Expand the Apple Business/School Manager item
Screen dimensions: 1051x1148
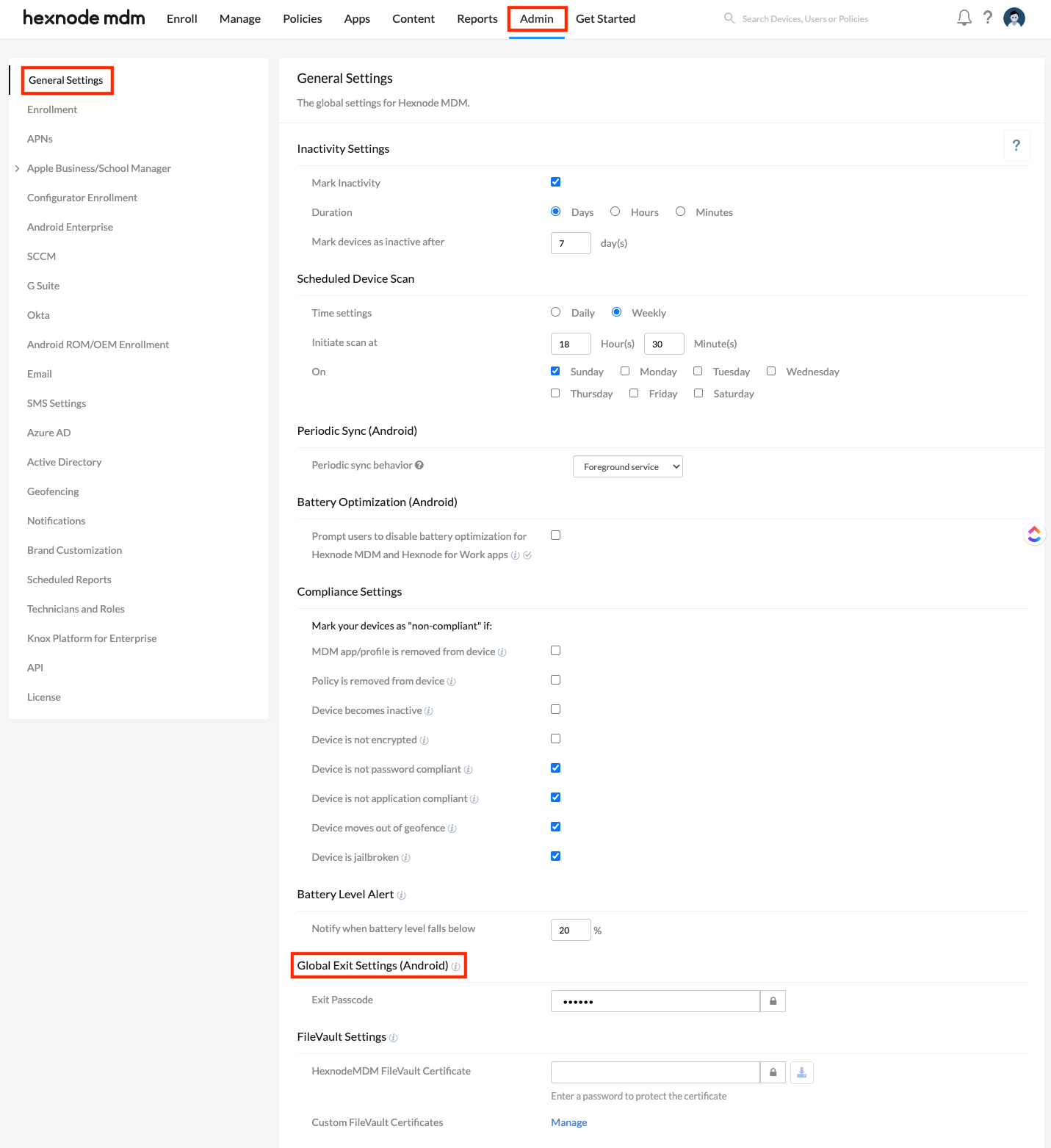pyautogui.click(x=17, y=168)
